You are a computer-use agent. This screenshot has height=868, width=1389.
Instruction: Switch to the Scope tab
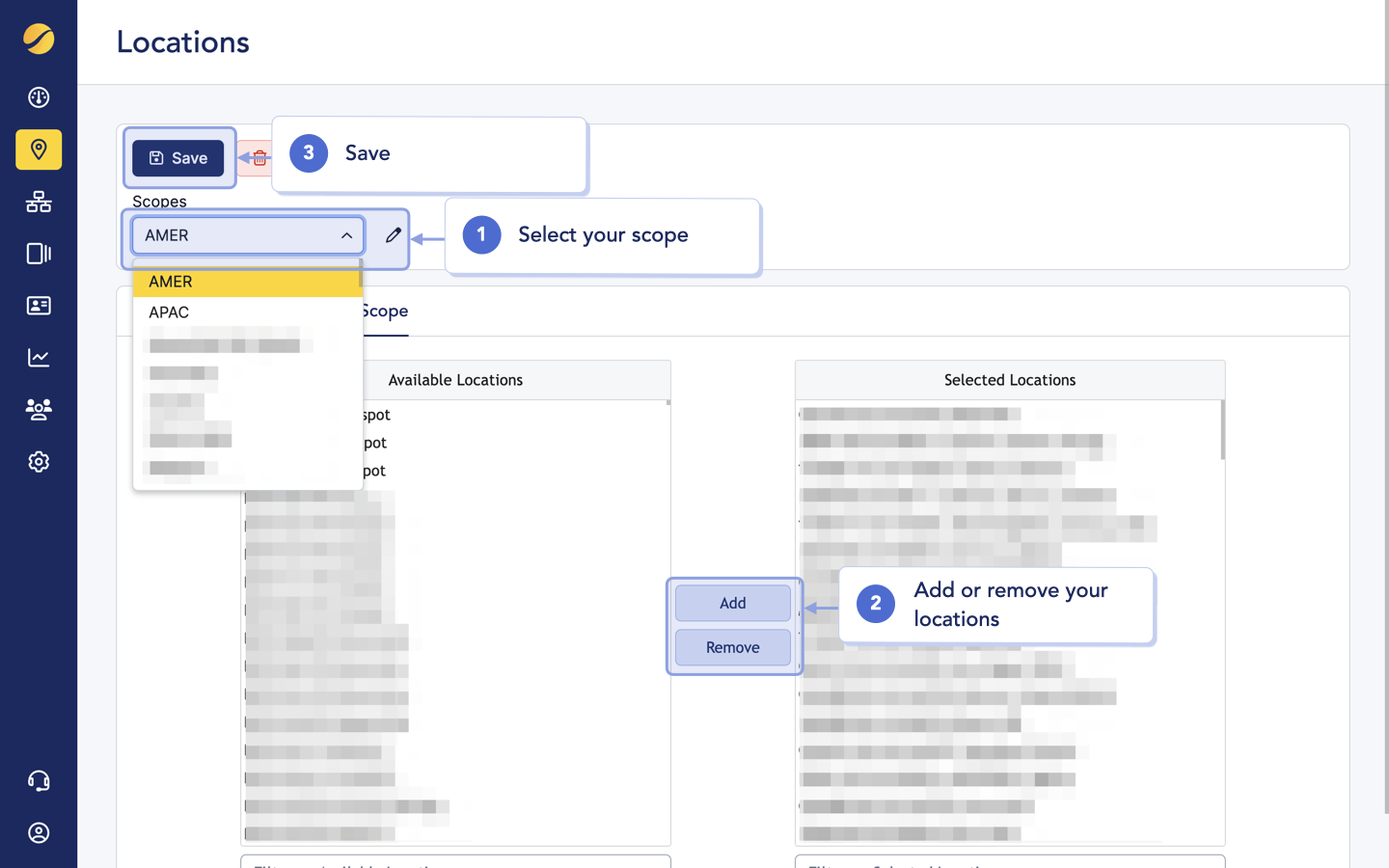(386, 312)
